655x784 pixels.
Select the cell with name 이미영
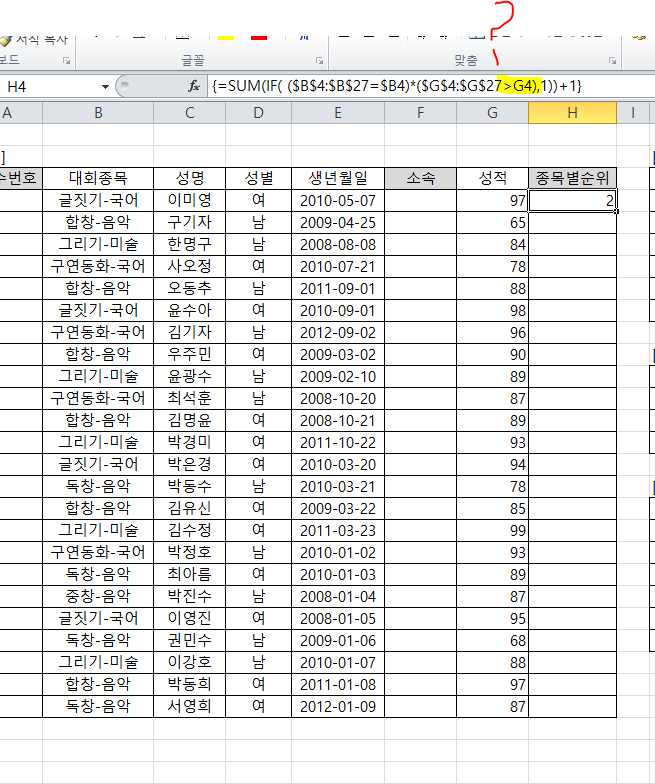[189, 201]
